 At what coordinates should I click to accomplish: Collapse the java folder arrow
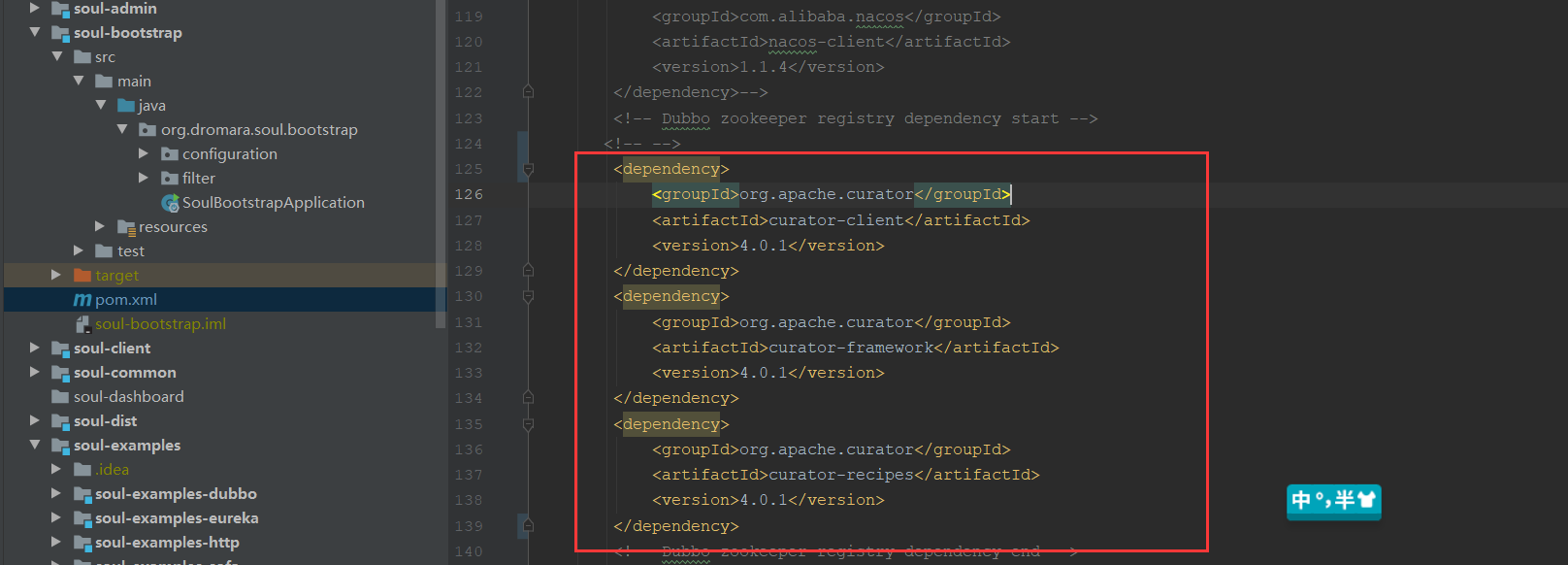tap(101, 105)
